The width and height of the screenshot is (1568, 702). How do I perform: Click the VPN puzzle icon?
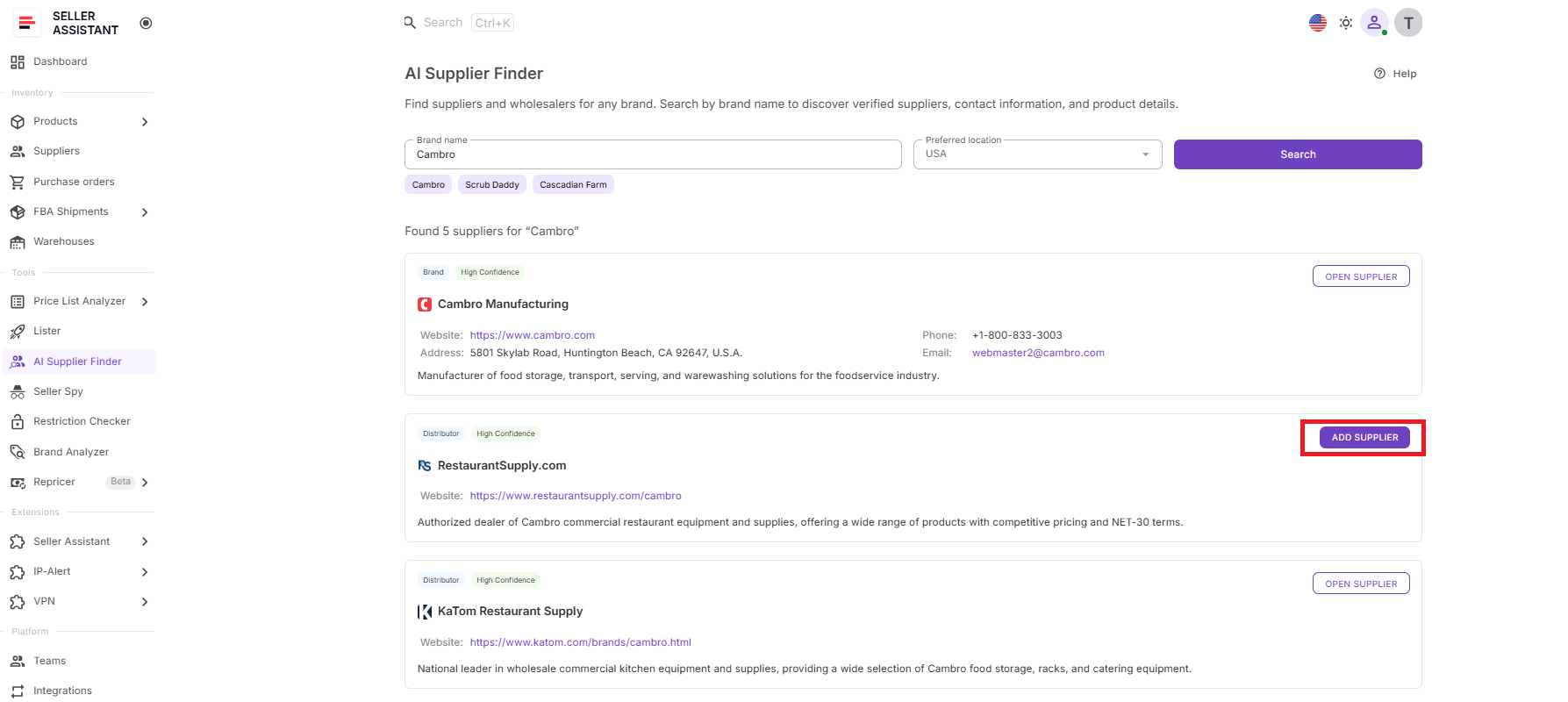click(18, 602)
